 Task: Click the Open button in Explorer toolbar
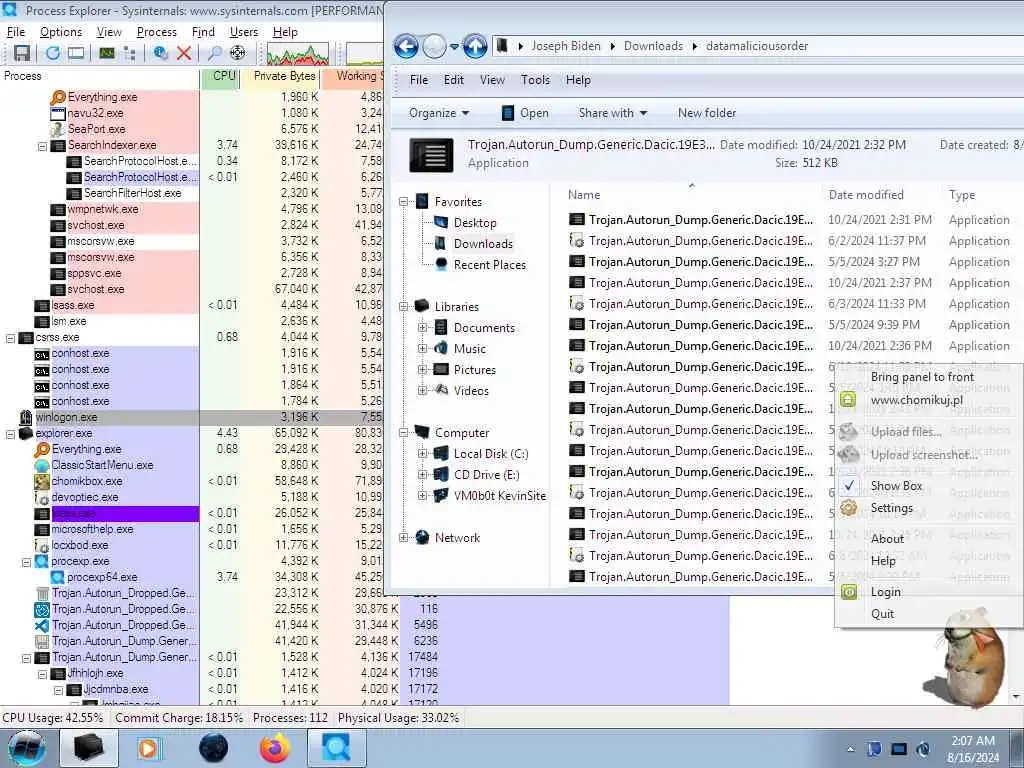click(525, 113)
